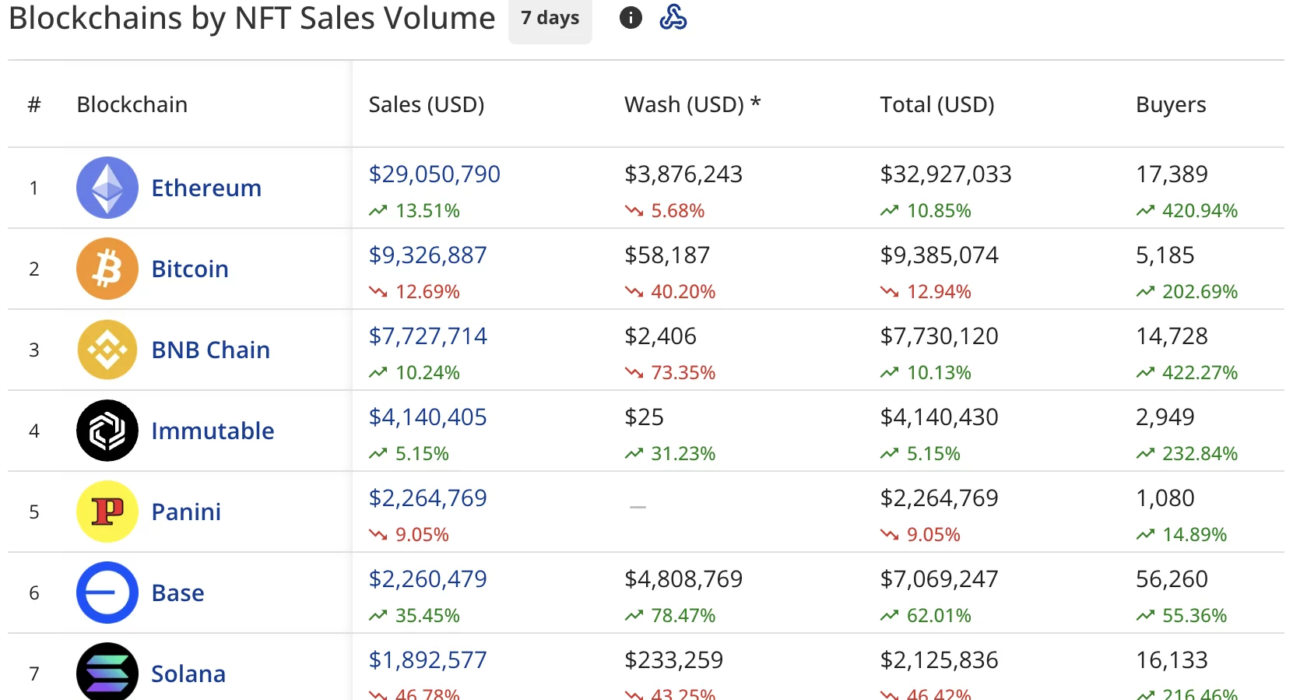Screen dimensions: 1300x700
Task: Sort table by Sales (USD) column
Action: [426, 105]
